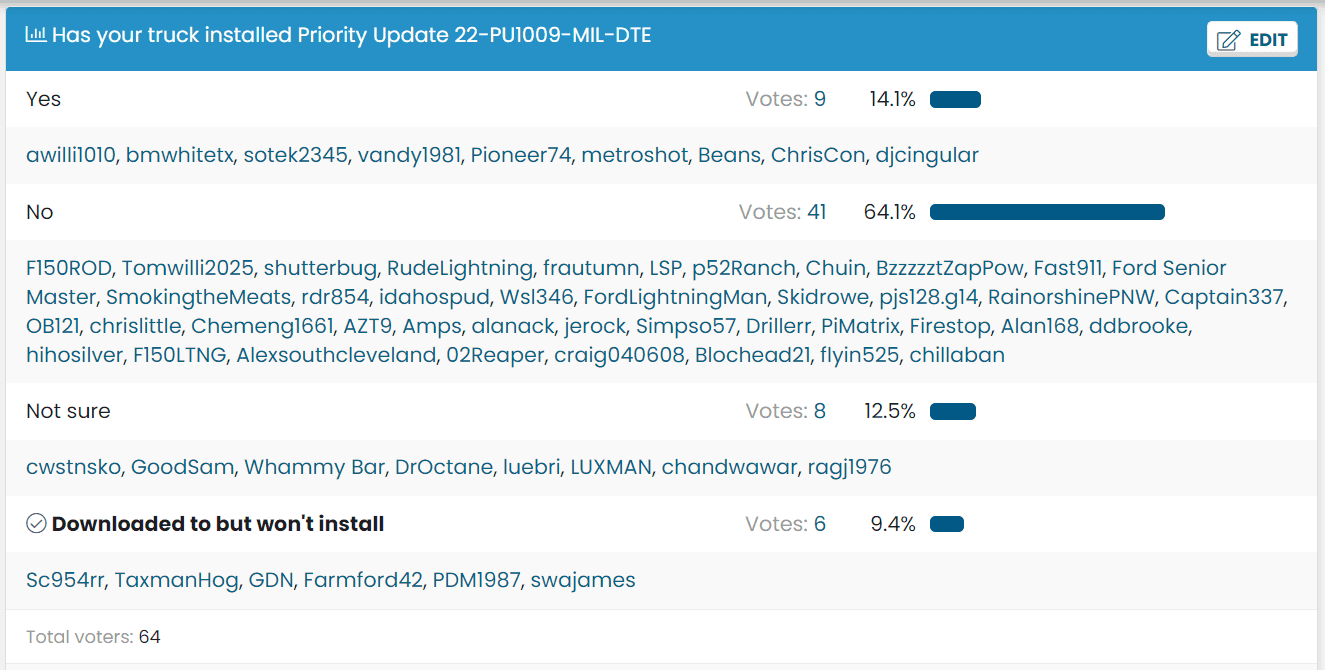
Task: Open BzzzzztZapPow's profile link
Action: coord(950,268)
